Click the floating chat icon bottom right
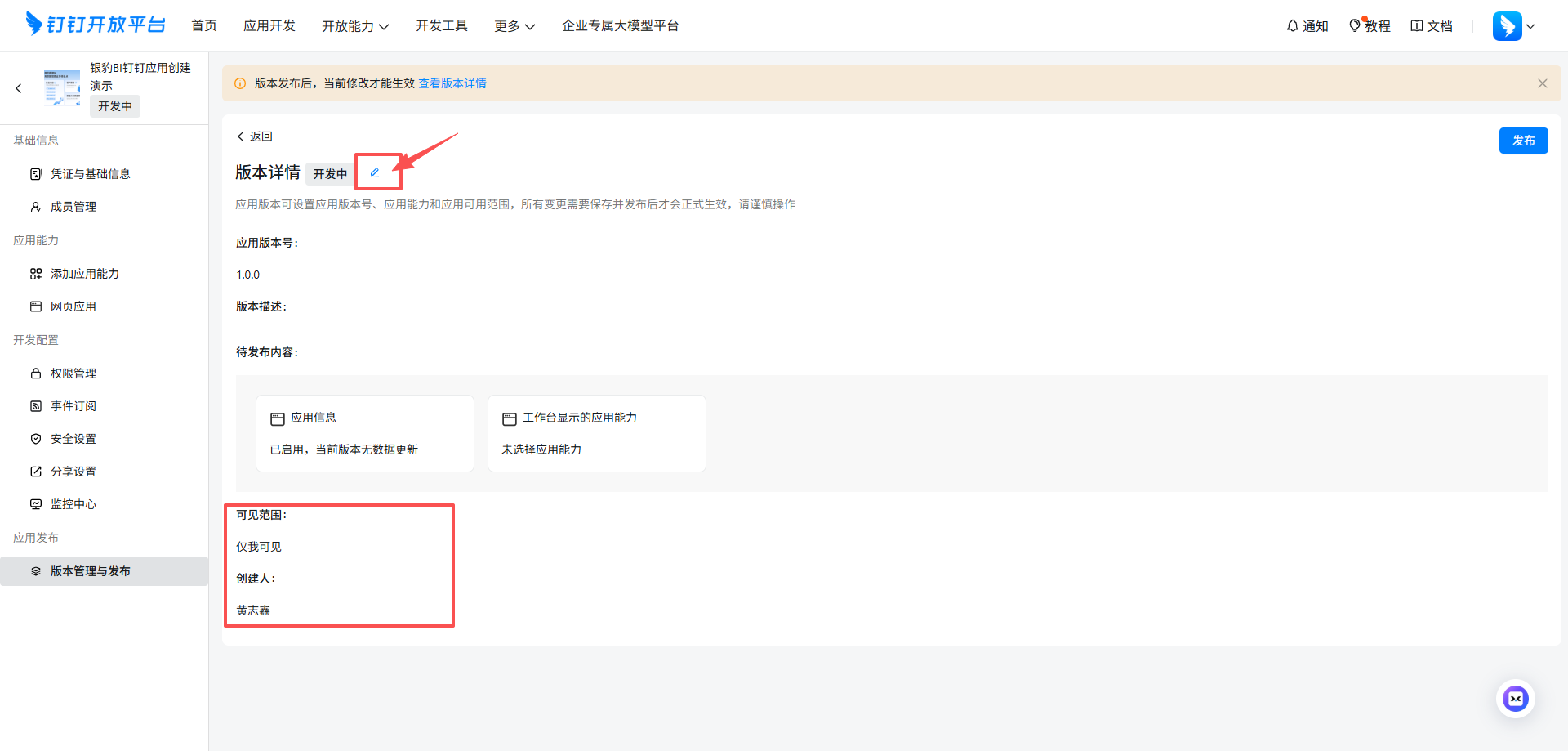 coord(1516,699)
